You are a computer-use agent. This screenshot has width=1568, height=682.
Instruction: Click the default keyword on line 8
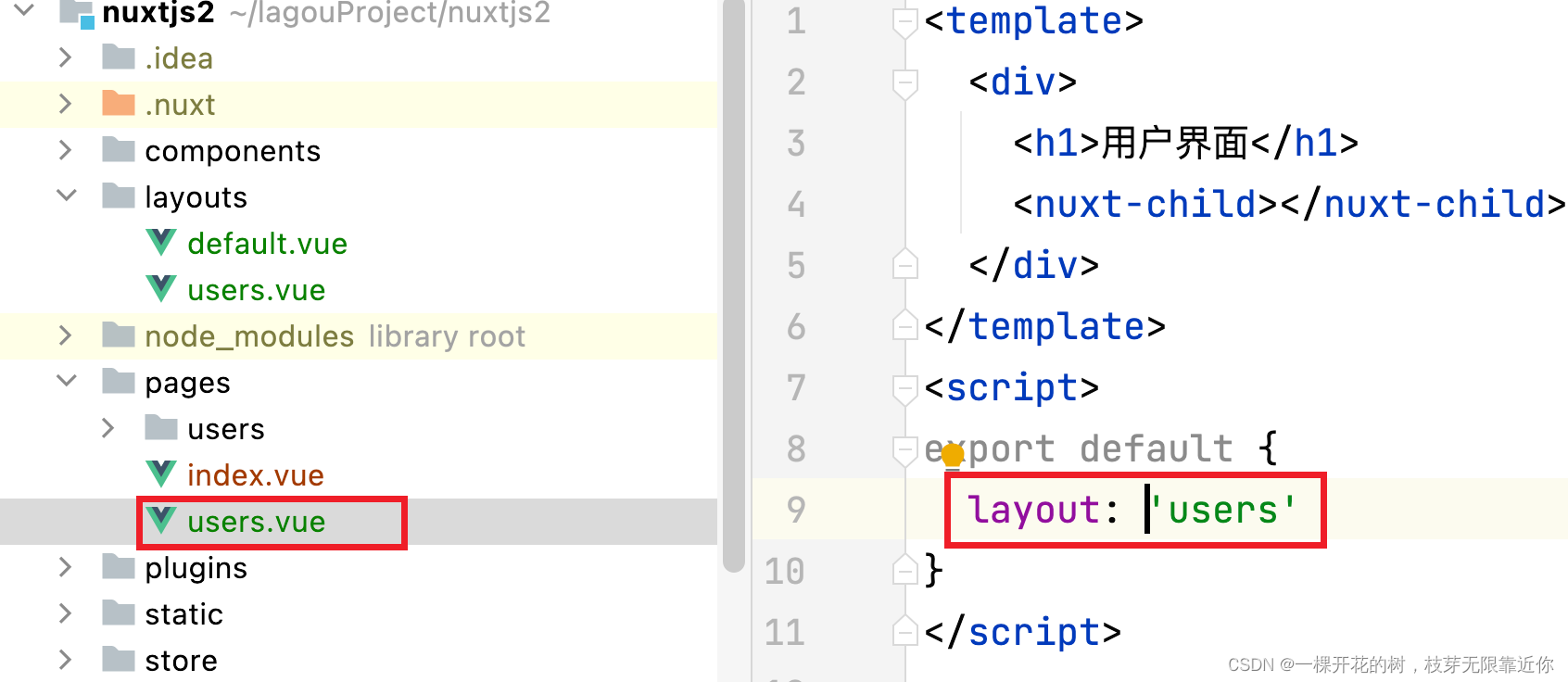coord(1157,448)
